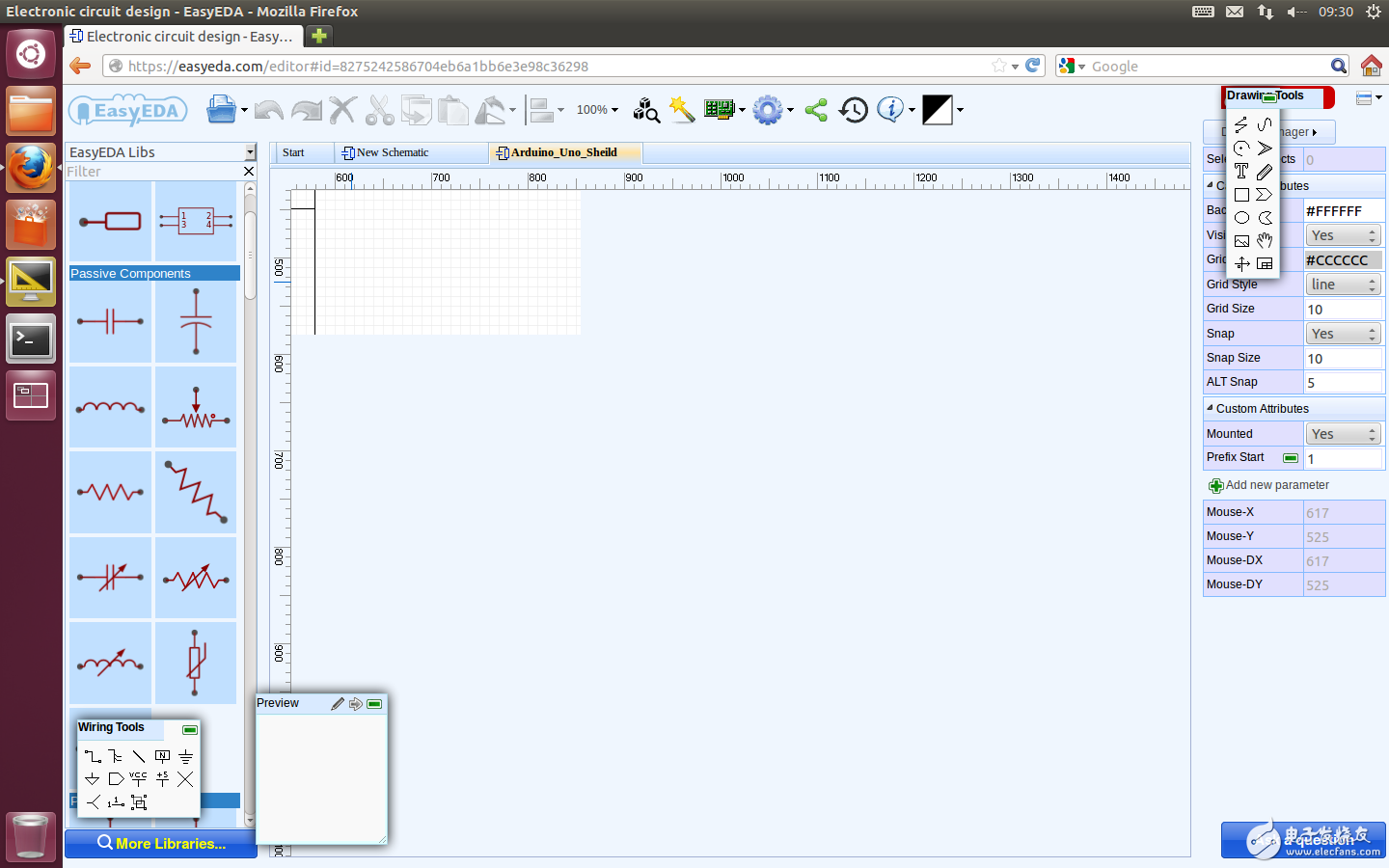The width and height of the screenshot is (1389, 868).
Task: Edit the Grid Color #CCCCCC swatch
Action: [x=1345, y=259]
